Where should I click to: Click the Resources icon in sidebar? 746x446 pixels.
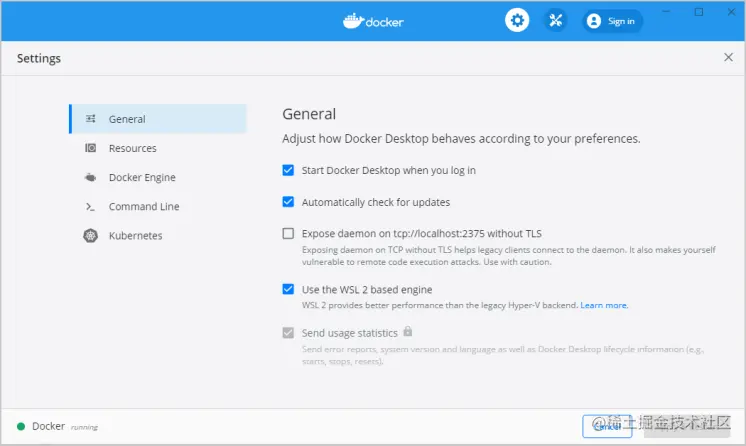coord(90,148)
